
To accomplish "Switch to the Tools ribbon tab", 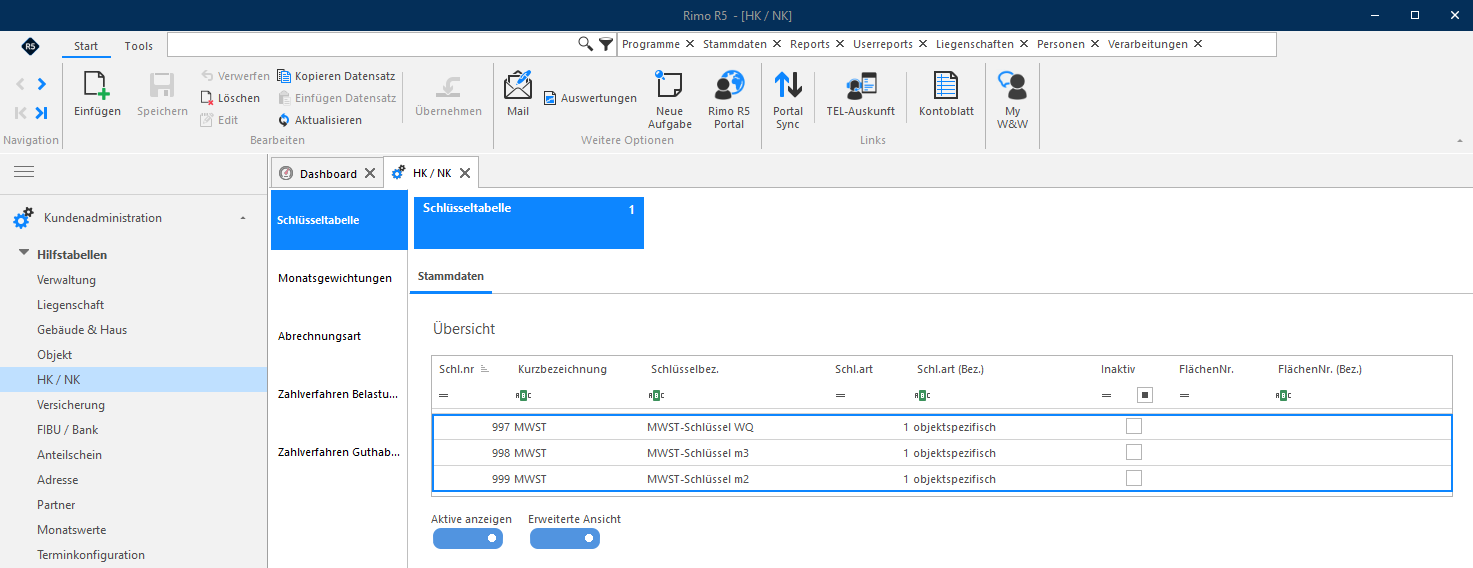I will tap(139, 46).
